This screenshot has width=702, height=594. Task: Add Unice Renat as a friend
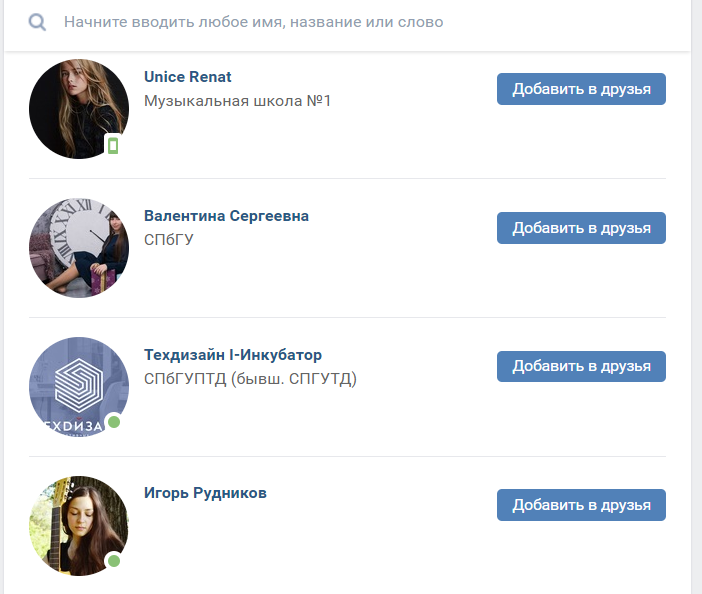click(581, 89)
